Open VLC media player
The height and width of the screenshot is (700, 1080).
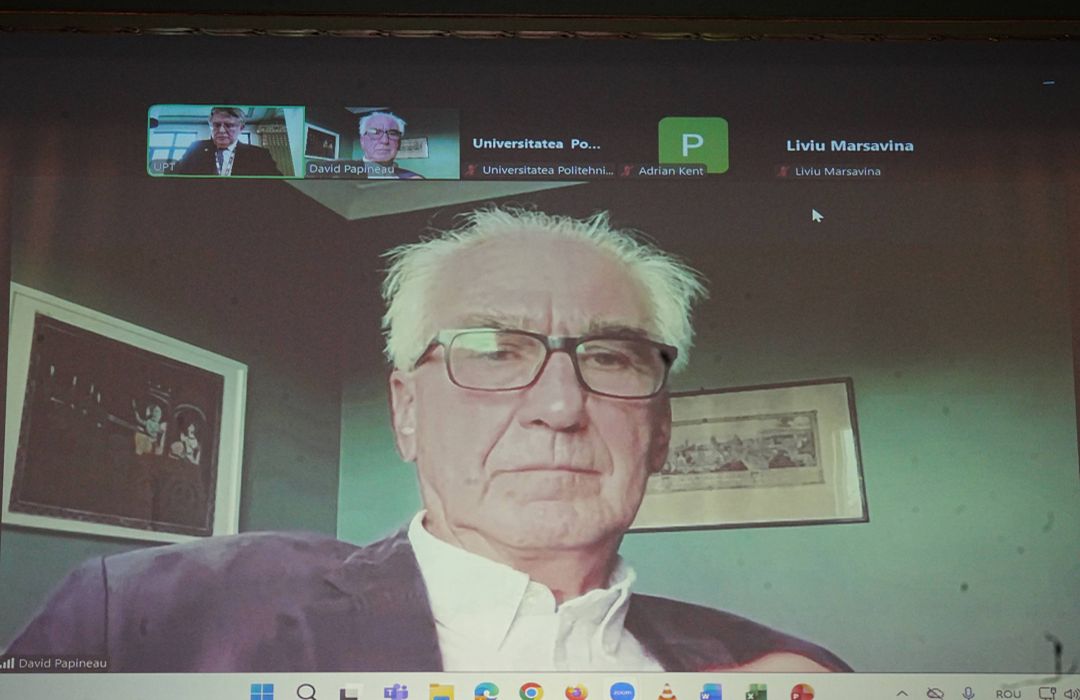click(x=667, y=692)
